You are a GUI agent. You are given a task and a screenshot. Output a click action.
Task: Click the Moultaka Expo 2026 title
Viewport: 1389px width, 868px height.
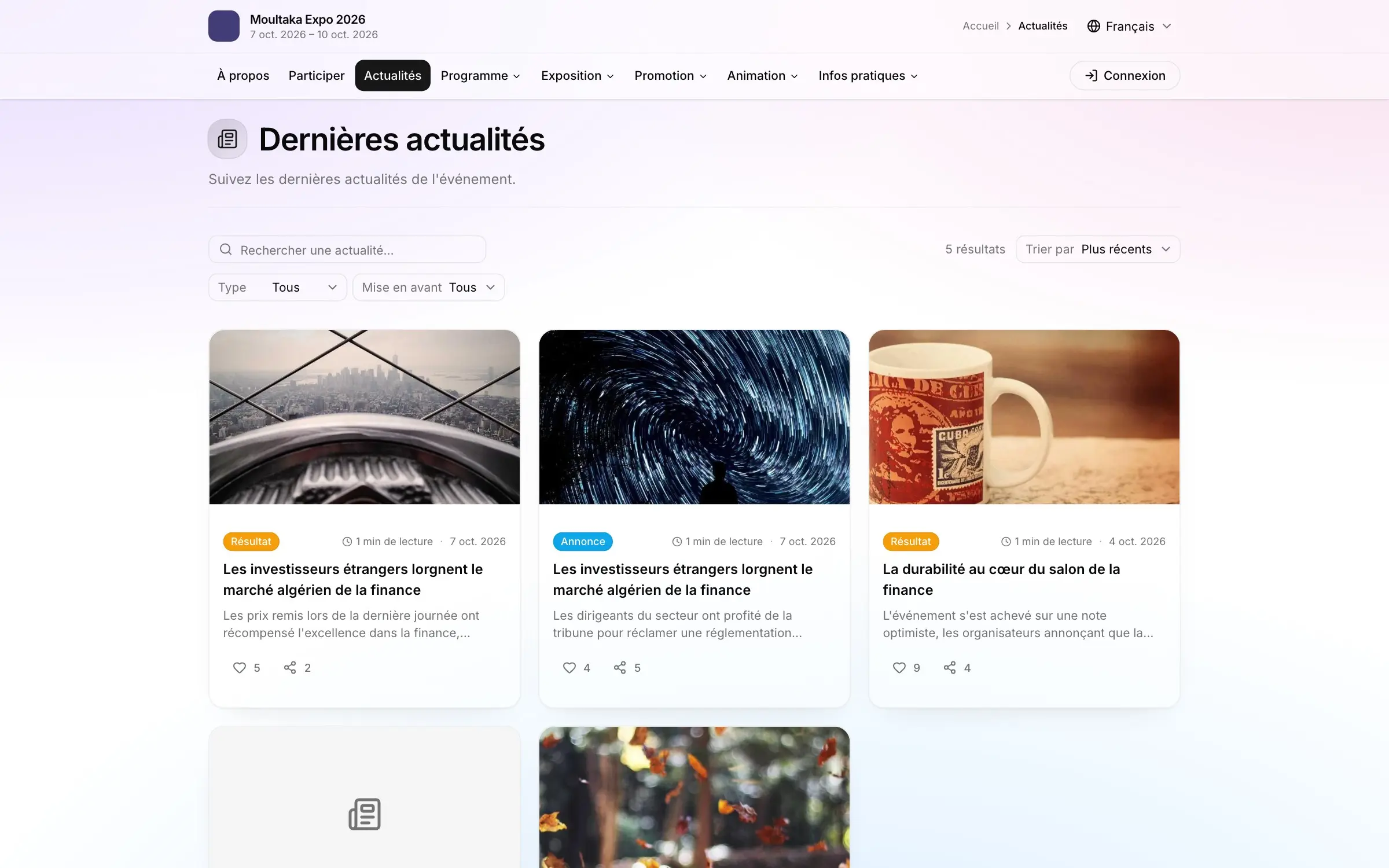coord(307,19)
